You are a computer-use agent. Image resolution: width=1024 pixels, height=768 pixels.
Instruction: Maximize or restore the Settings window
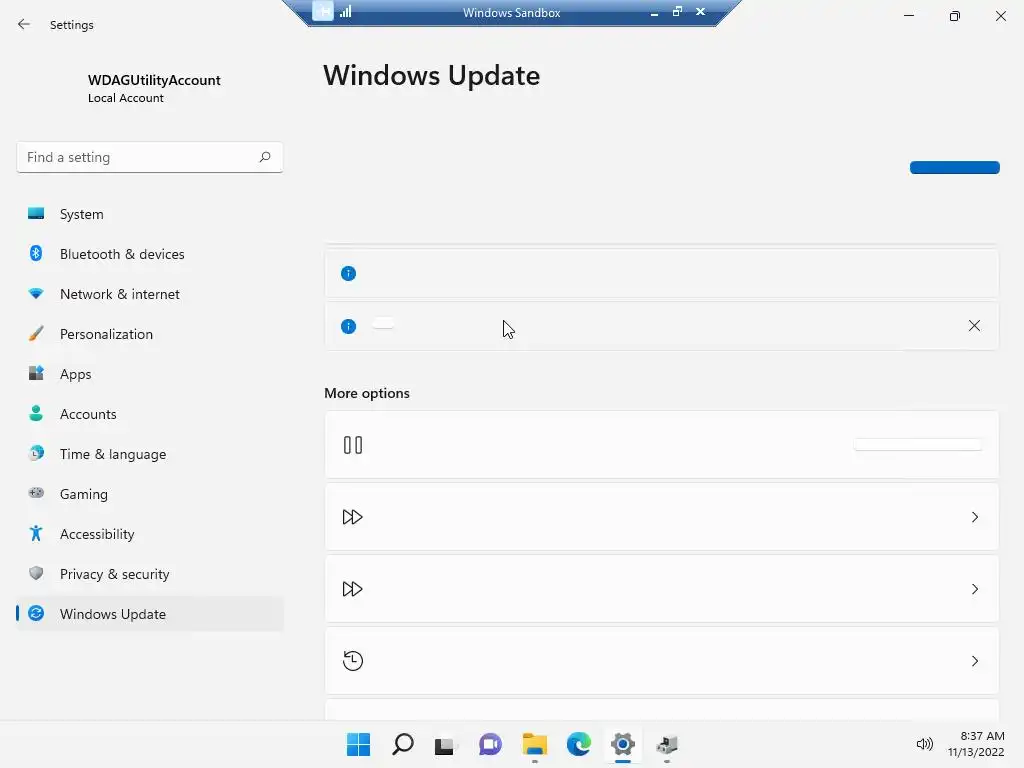click(954, 16)
